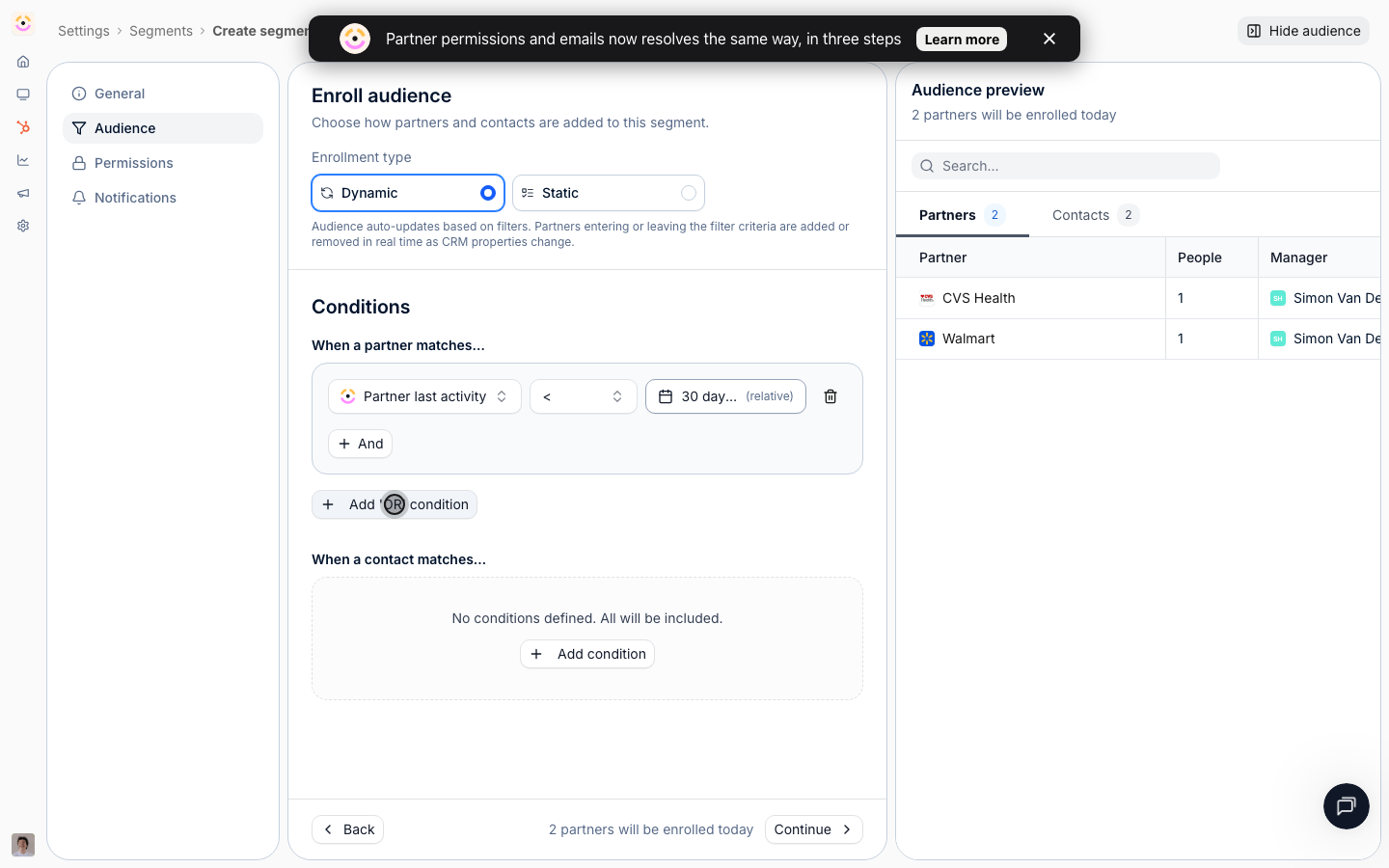This screenshot has height=868, width=1389.
Task: Click the banner's round logo icon
Action: click(x=355, y=39)
